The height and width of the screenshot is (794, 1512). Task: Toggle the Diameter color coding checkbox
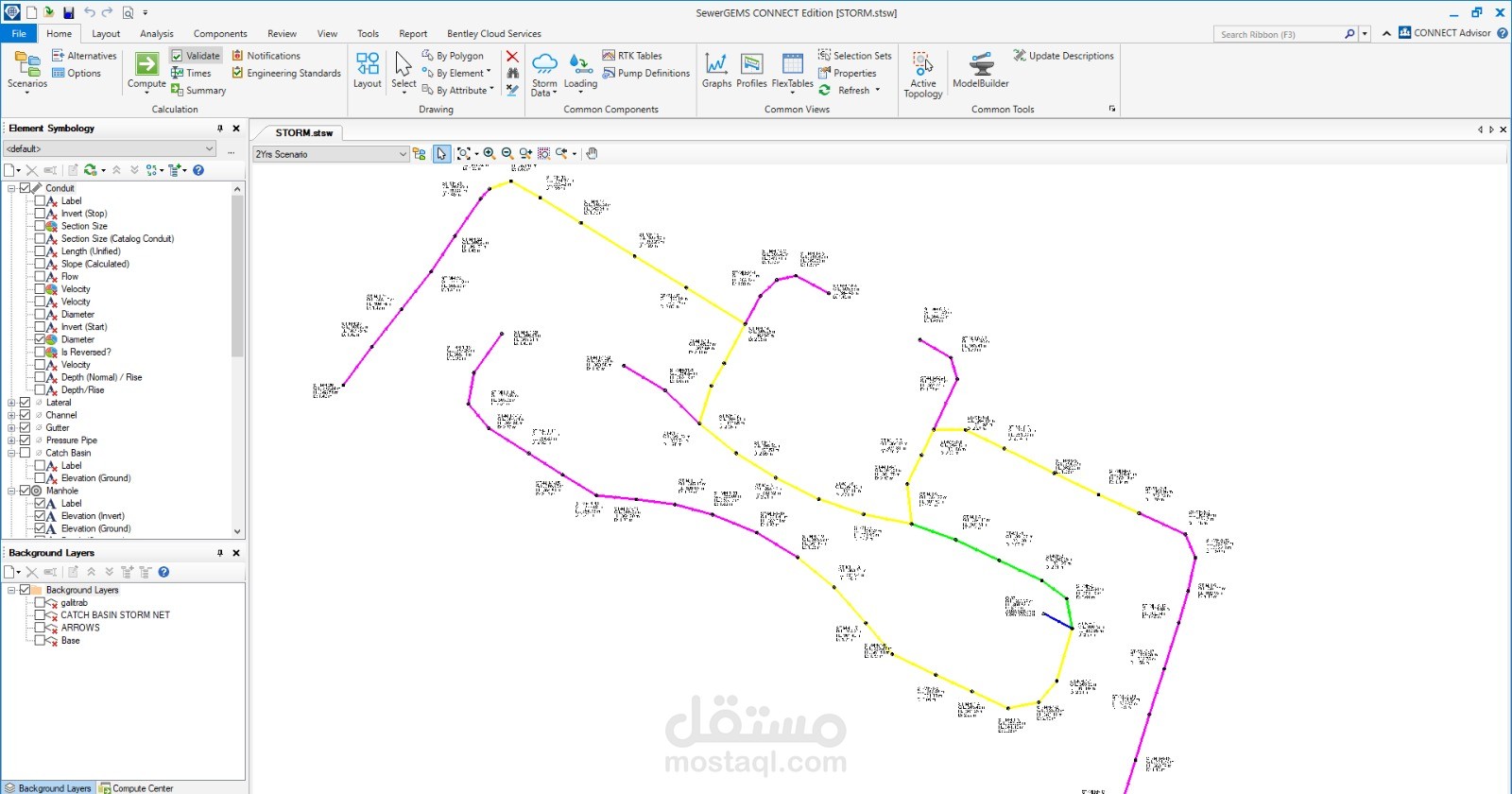point(40,339)
